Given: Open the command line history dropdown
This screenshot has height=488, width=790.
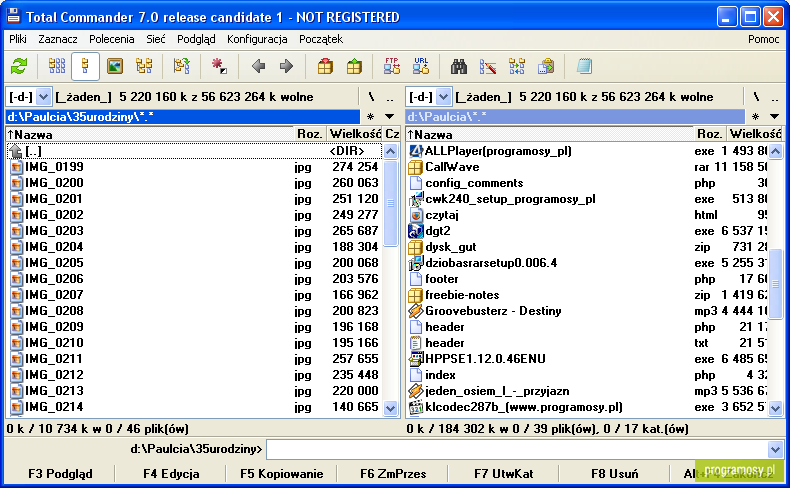Looking at the screenshot, I should (x=775, y=449).
